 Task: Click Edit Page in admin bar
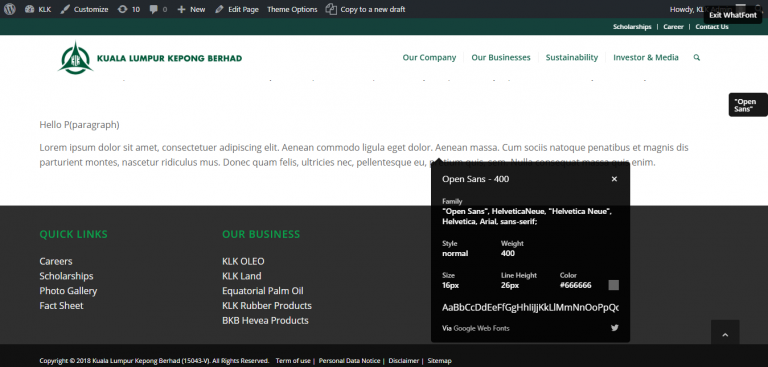(x=237, y=9)
